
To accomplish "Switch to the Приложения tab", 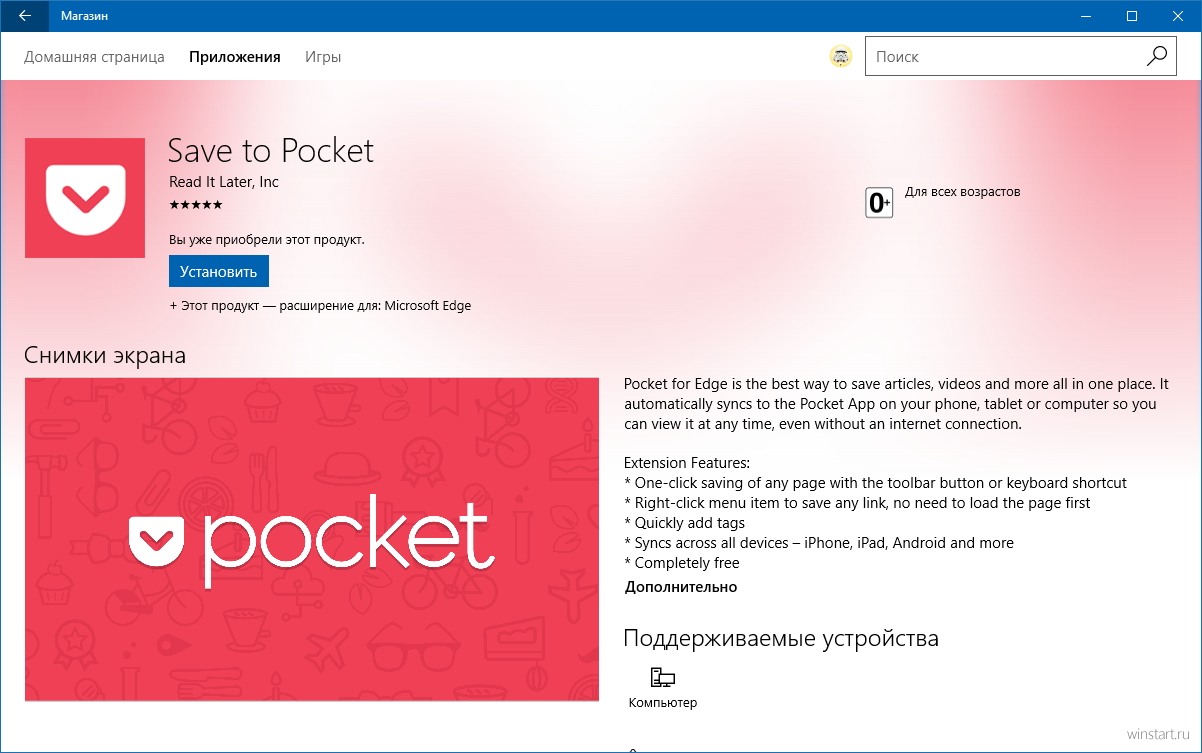I will coord(235,57).
